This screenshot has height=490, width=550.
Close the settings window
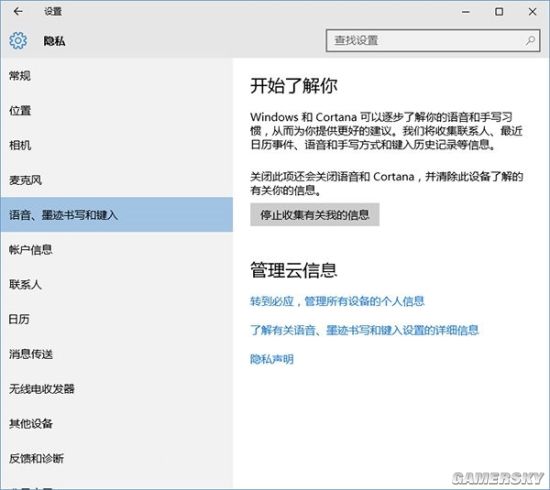point(532,12)
